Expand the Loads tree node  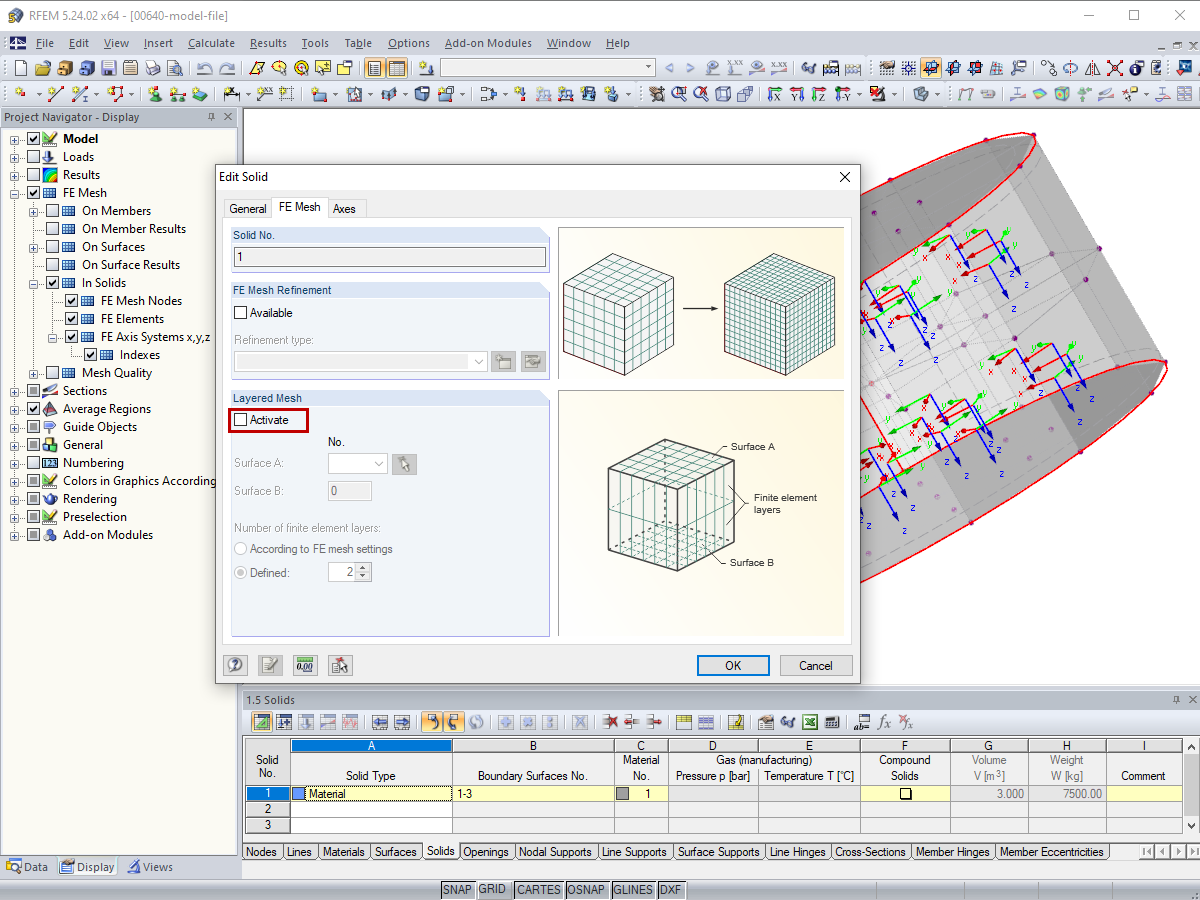tap(15, 157)
